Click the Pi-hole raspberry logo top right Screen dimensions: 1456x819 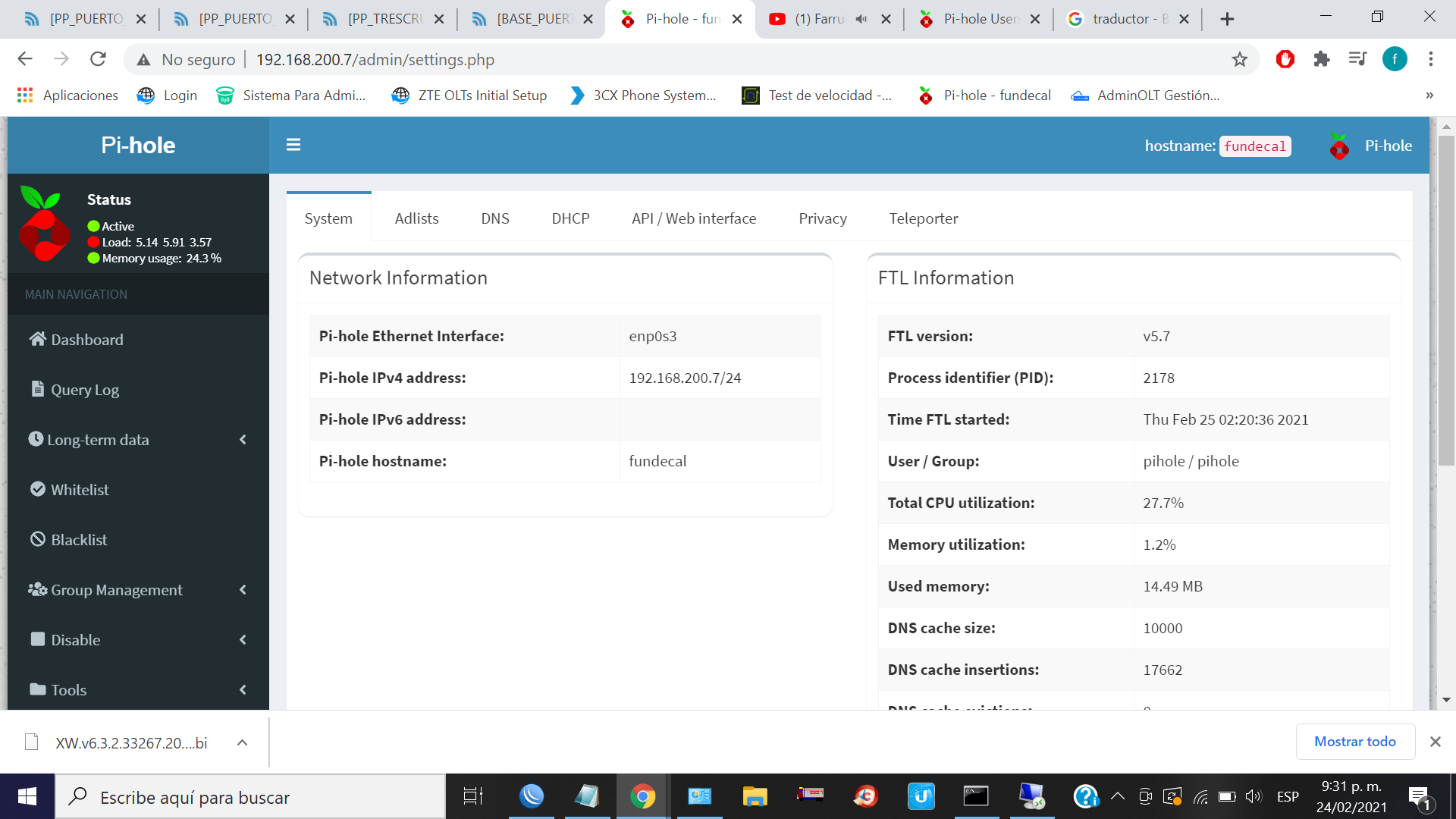1339,146
